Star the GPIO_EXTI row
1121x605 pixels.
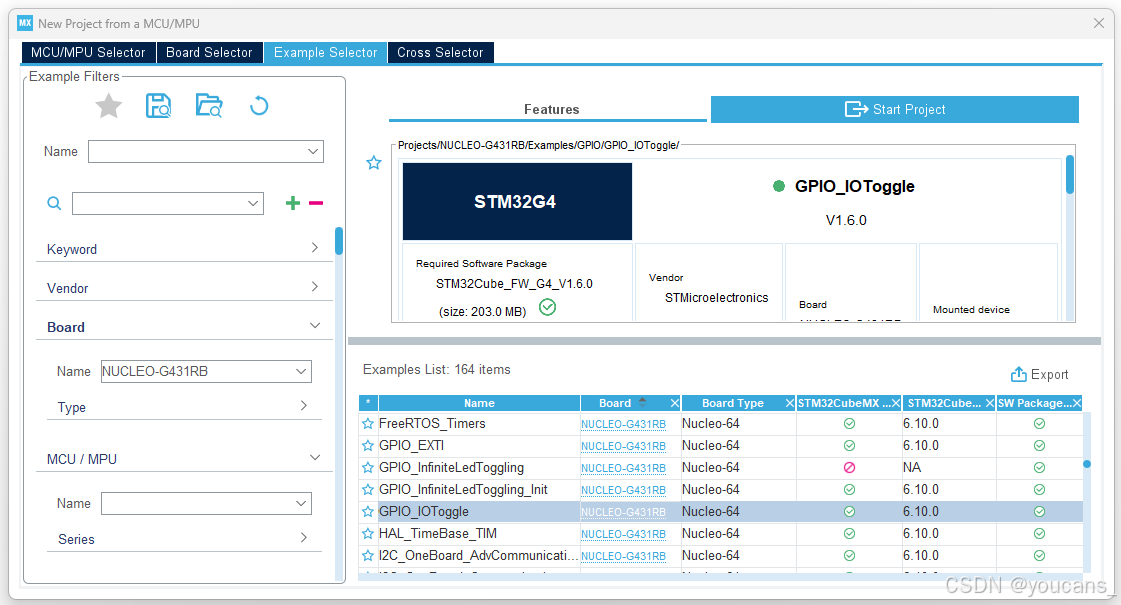[x=367, y=446]
